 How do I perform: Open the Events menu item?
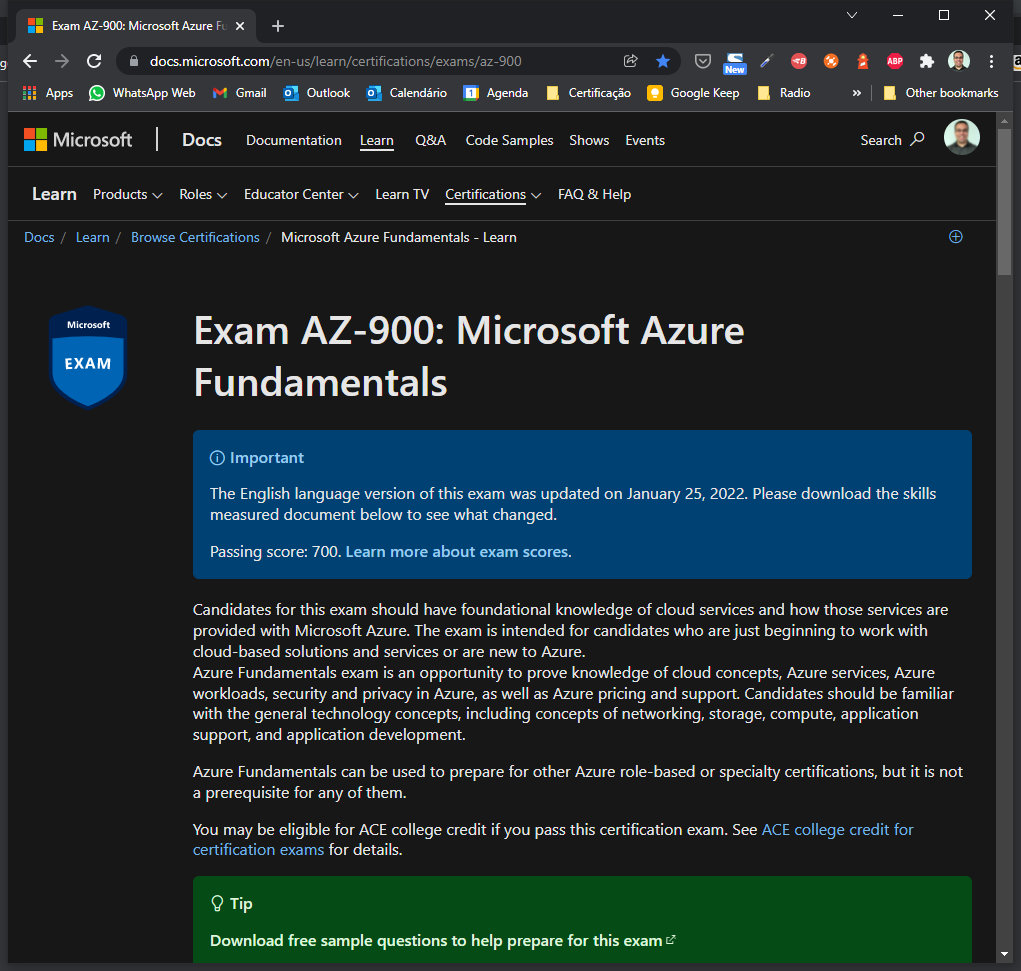pyautogui.click(x=645, y=140)
